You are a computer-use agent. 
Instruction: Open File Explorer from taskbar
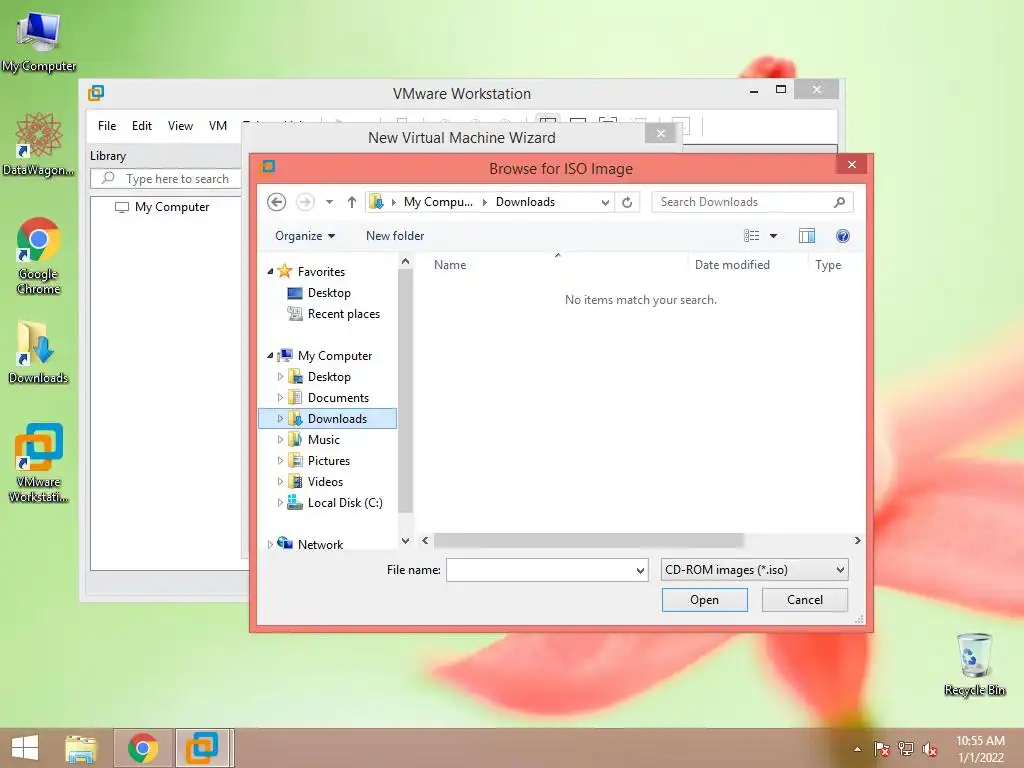(81, 748)
